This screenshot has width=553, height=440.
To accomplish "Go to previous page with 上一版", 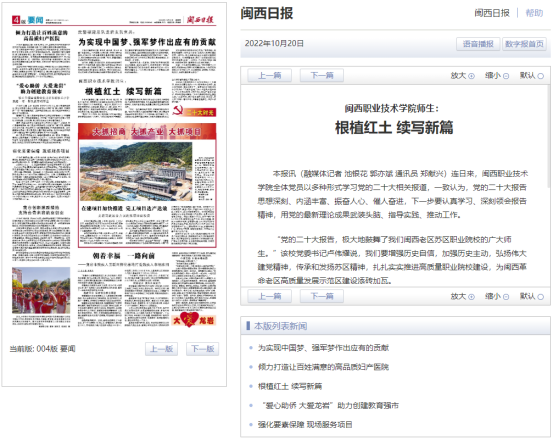I will 162,349.
